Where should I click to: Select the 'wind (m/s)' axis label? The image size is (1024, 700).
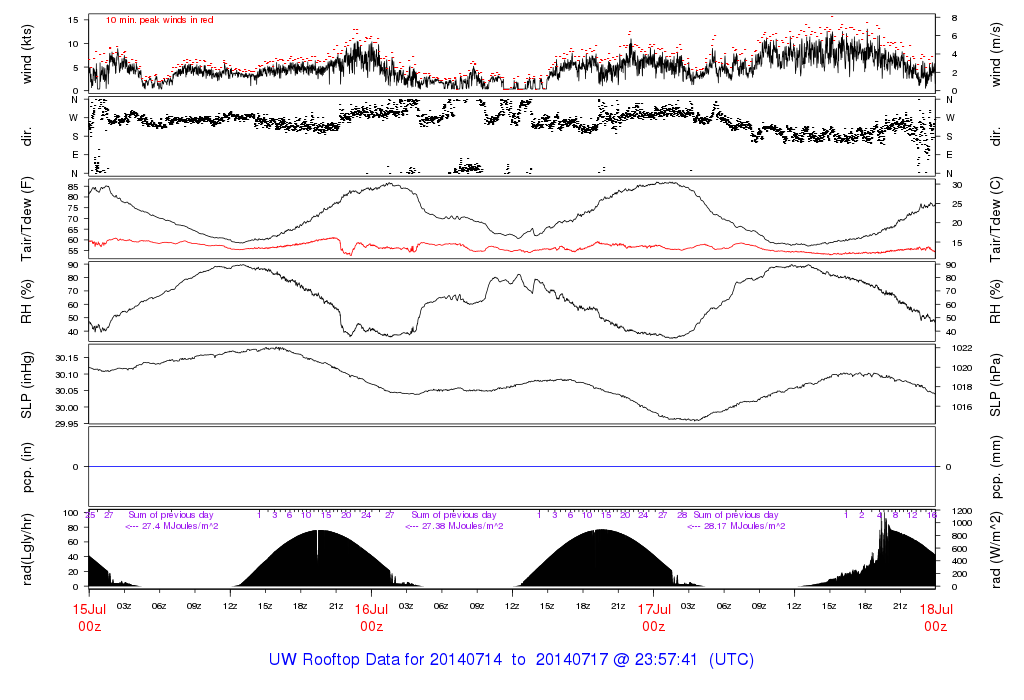pyautogui.click(x=995, y=55)
